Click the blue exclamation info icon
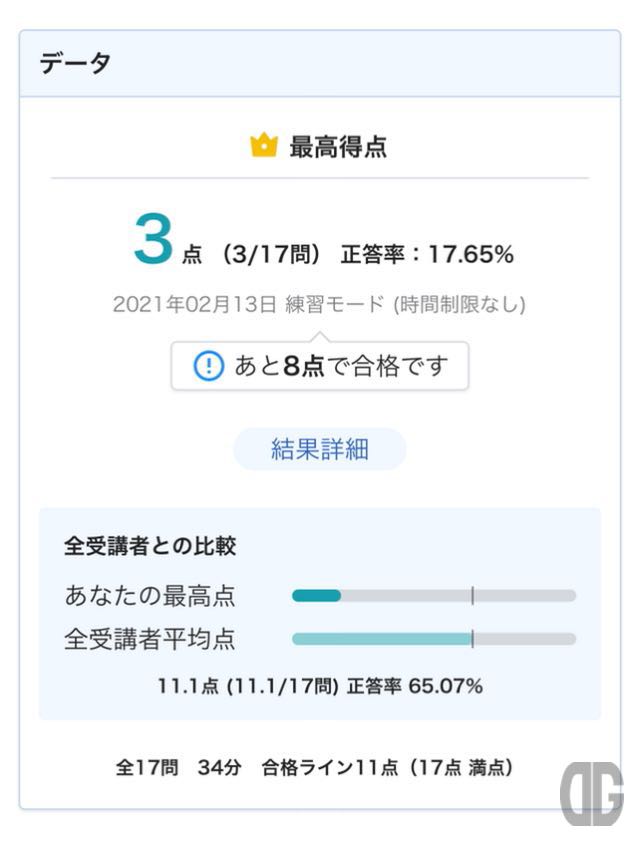This screenshot has height=842, width=640. click(x=208, y=366)
